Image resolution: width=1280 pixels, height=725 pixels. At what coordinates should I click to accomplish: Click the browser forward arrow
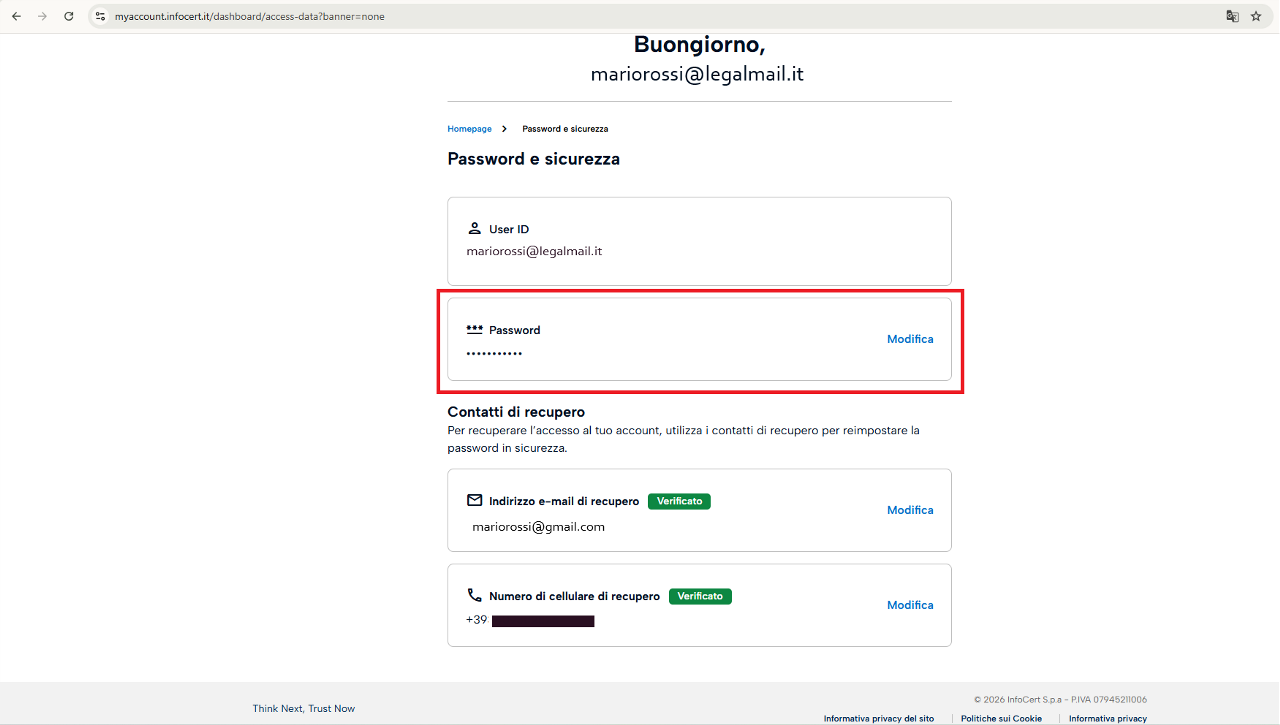click(x=42, y=16)
